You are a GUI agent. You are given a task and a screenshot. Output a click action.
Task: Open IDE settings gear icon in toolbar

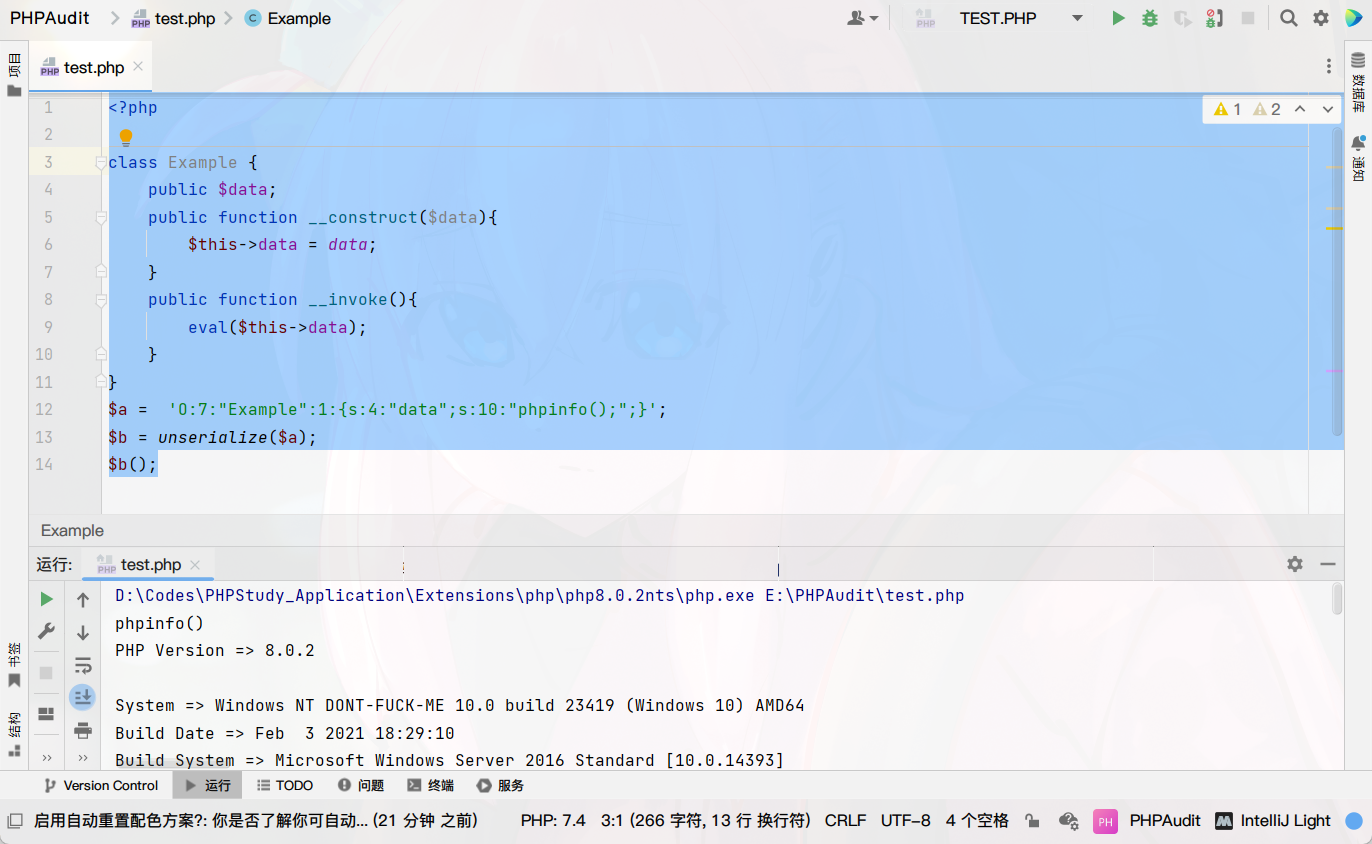[x=1321, y=18]
